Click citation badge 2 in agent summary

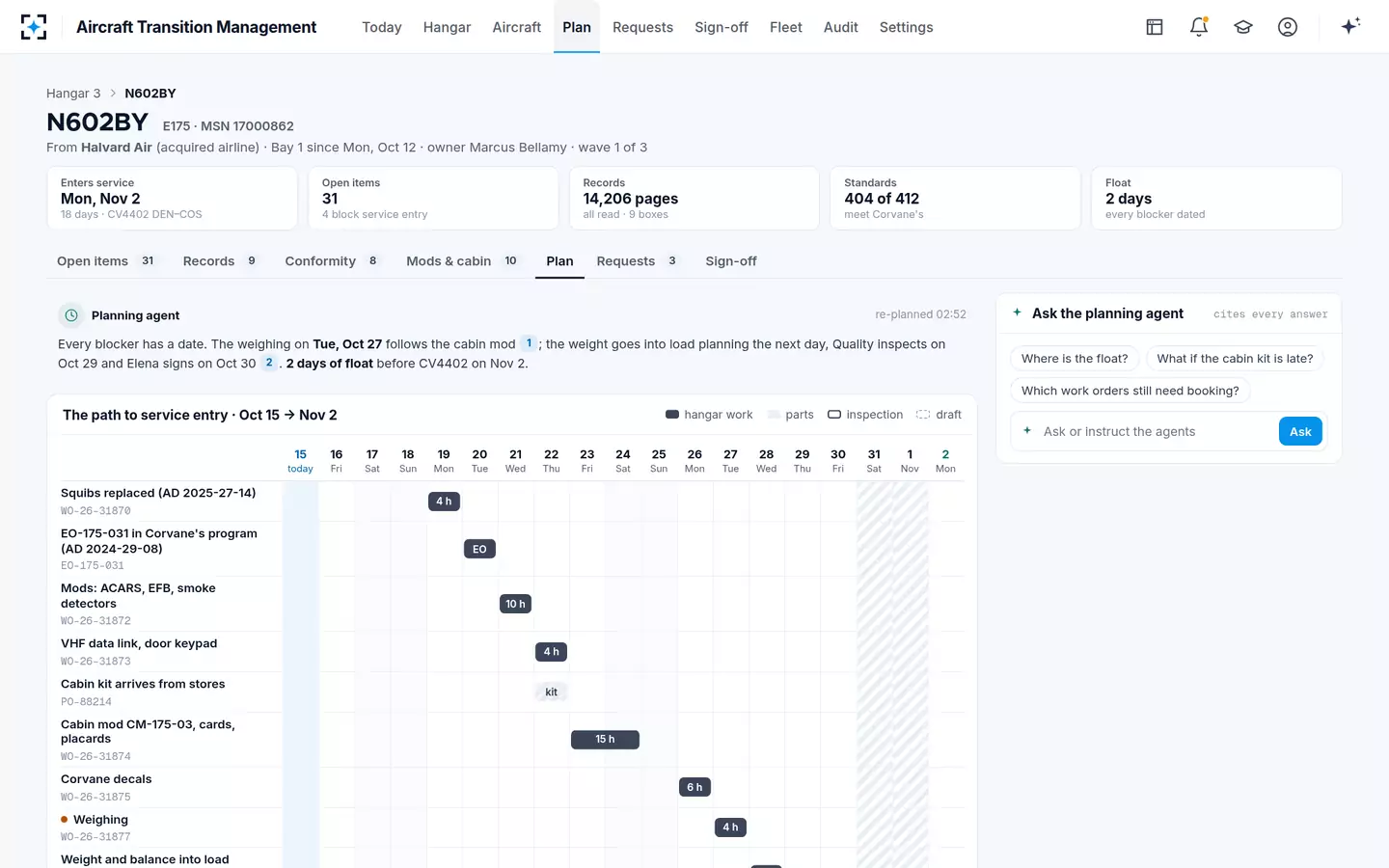pos(269,363)
